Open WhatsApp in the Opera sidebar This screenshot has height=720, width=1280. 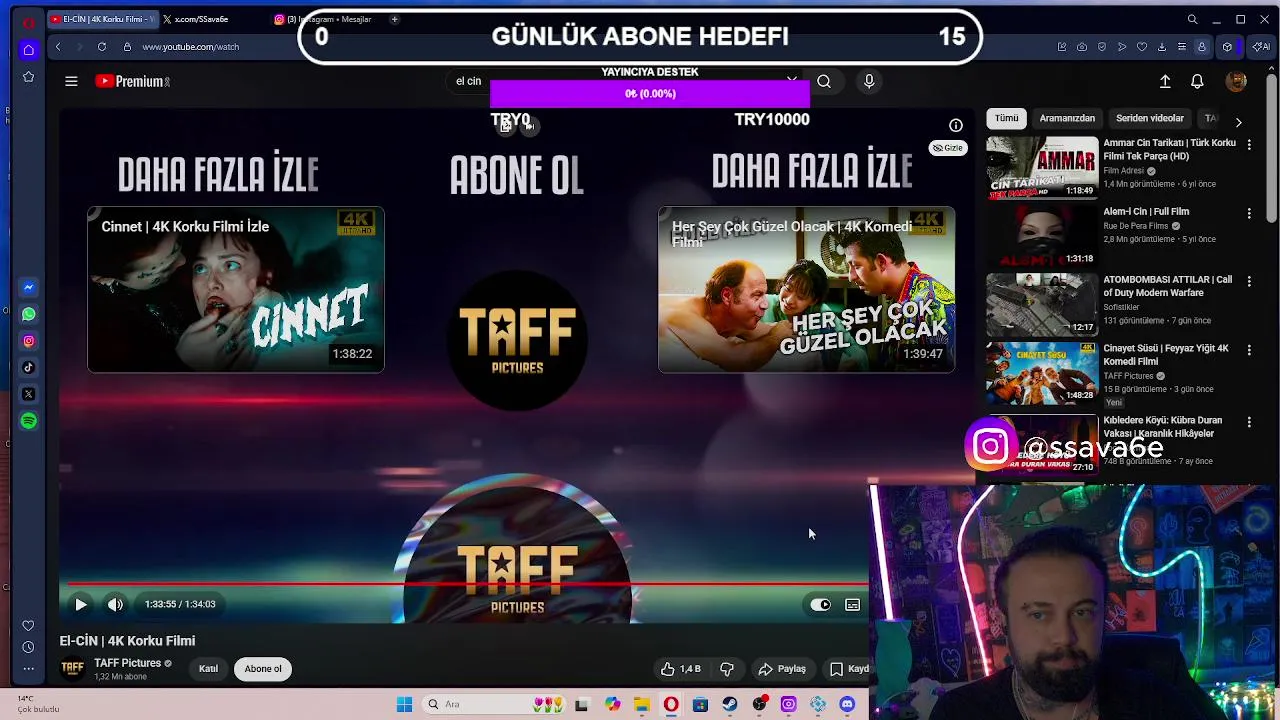coord(29,314)
